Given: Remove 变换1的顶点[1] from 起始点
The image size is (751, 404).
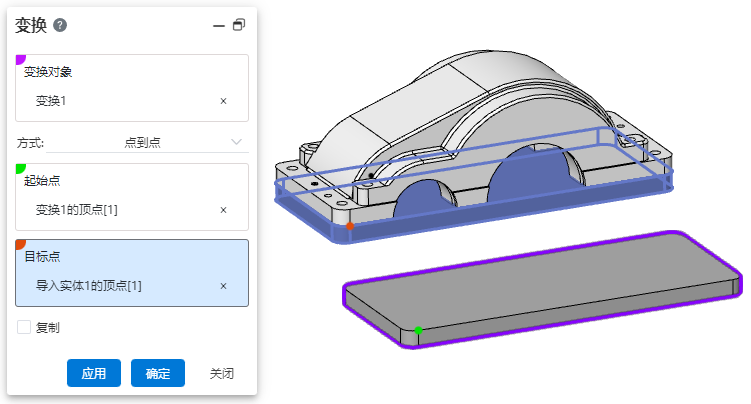Looking at the screenshot, I should pyautogui.click(x=223, y=210).
